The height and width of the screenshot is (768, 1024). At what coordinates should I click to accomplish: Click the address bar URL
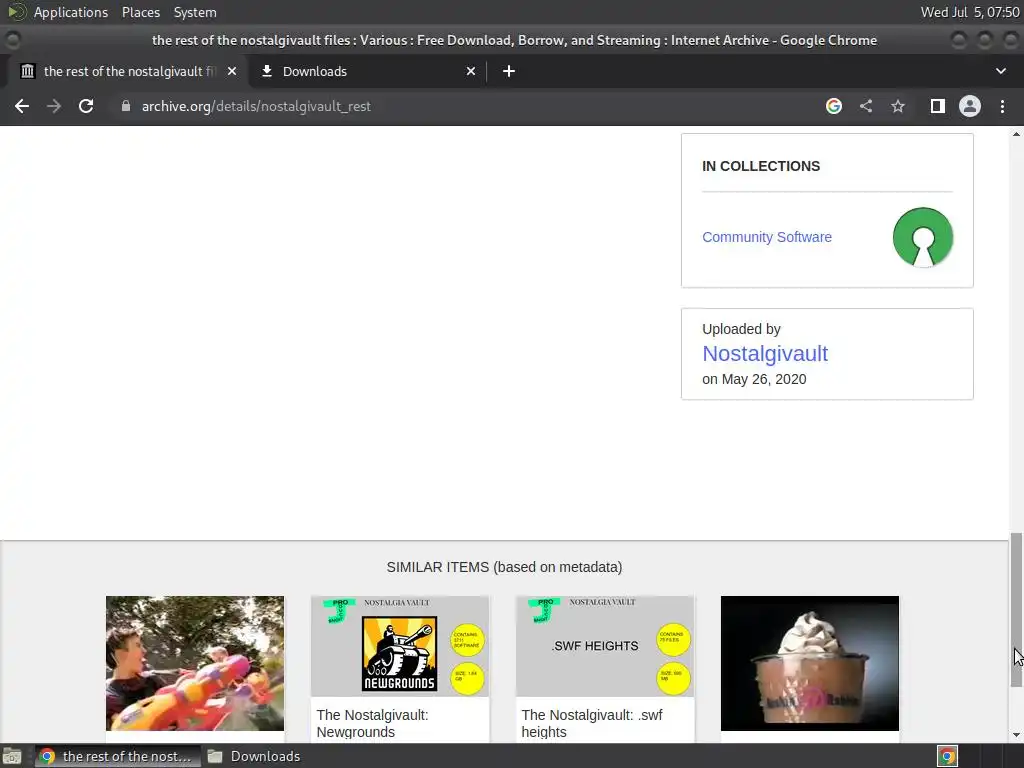[x=256, y=106]
